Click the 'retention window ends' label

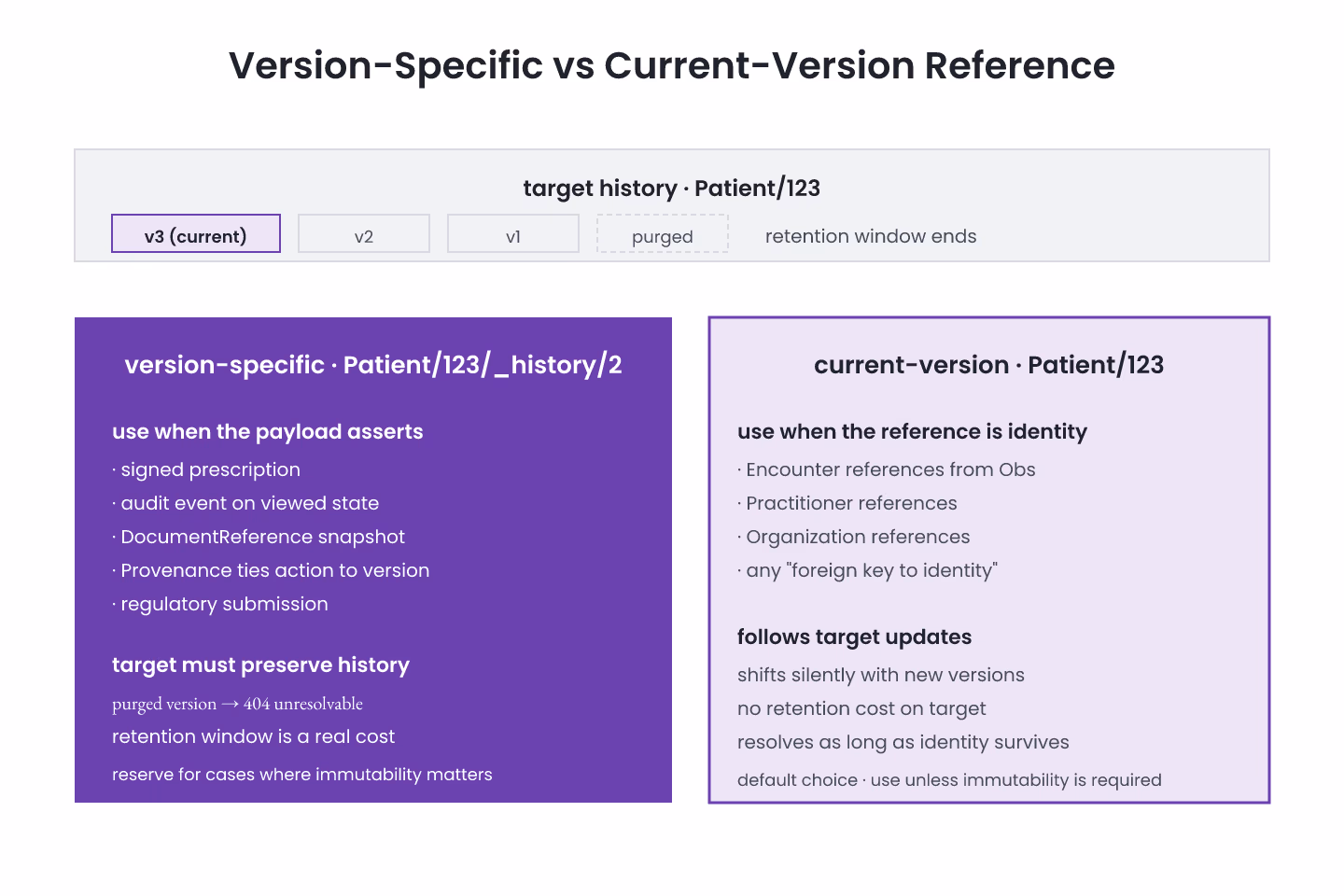tap(871, 236)
